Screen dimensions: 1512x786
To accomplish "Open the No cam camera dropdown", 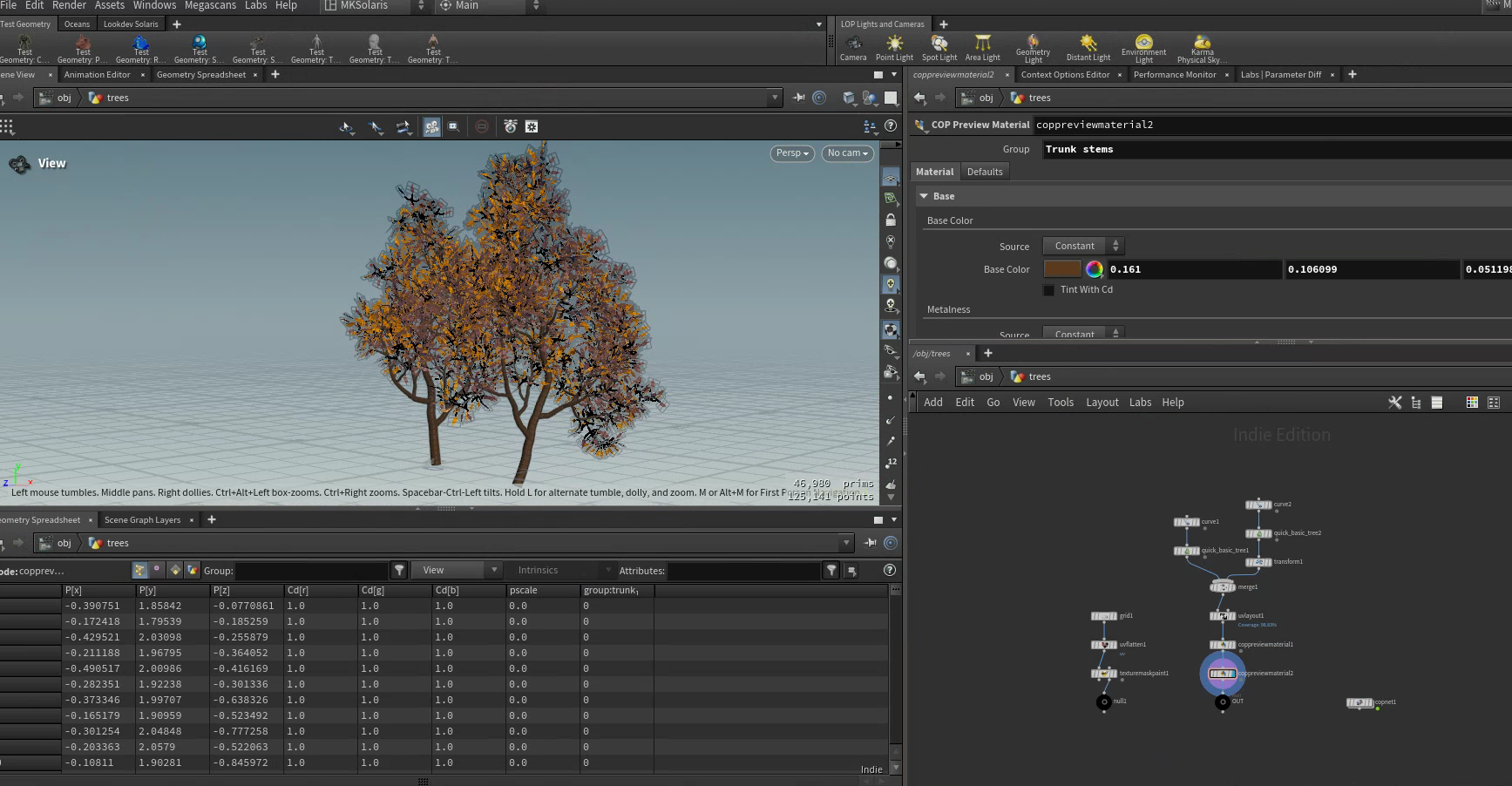I will pyautogui.click(x=848, y=153).
